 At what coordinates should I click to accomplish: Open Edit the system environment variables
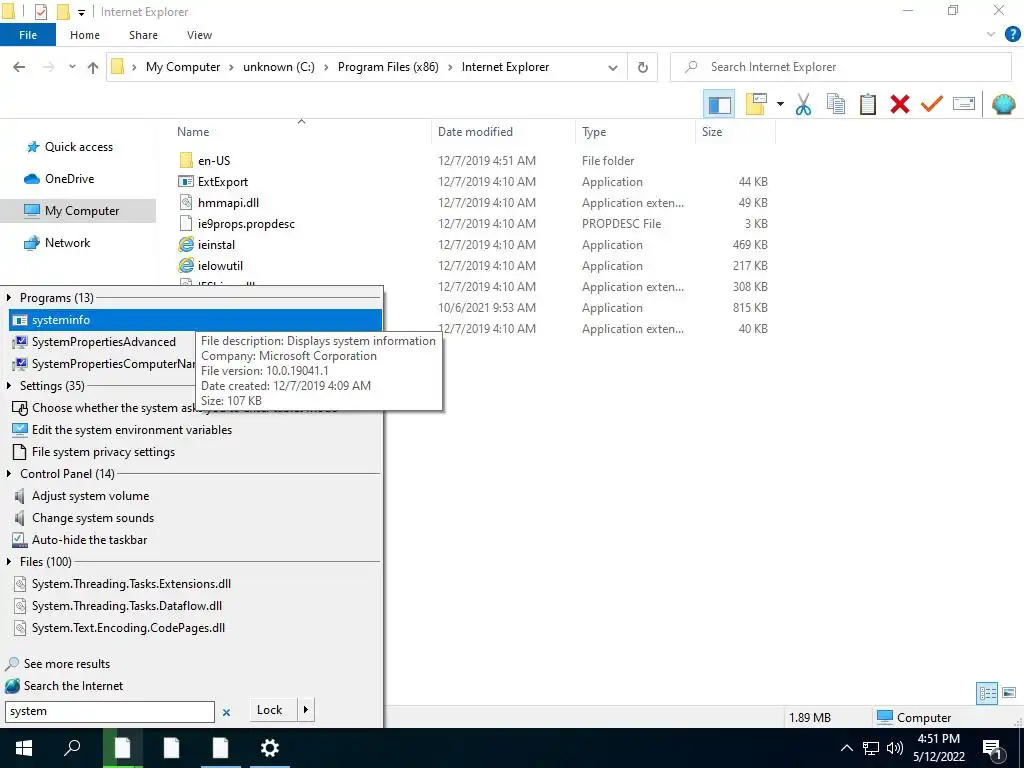(x=131, y=430)
